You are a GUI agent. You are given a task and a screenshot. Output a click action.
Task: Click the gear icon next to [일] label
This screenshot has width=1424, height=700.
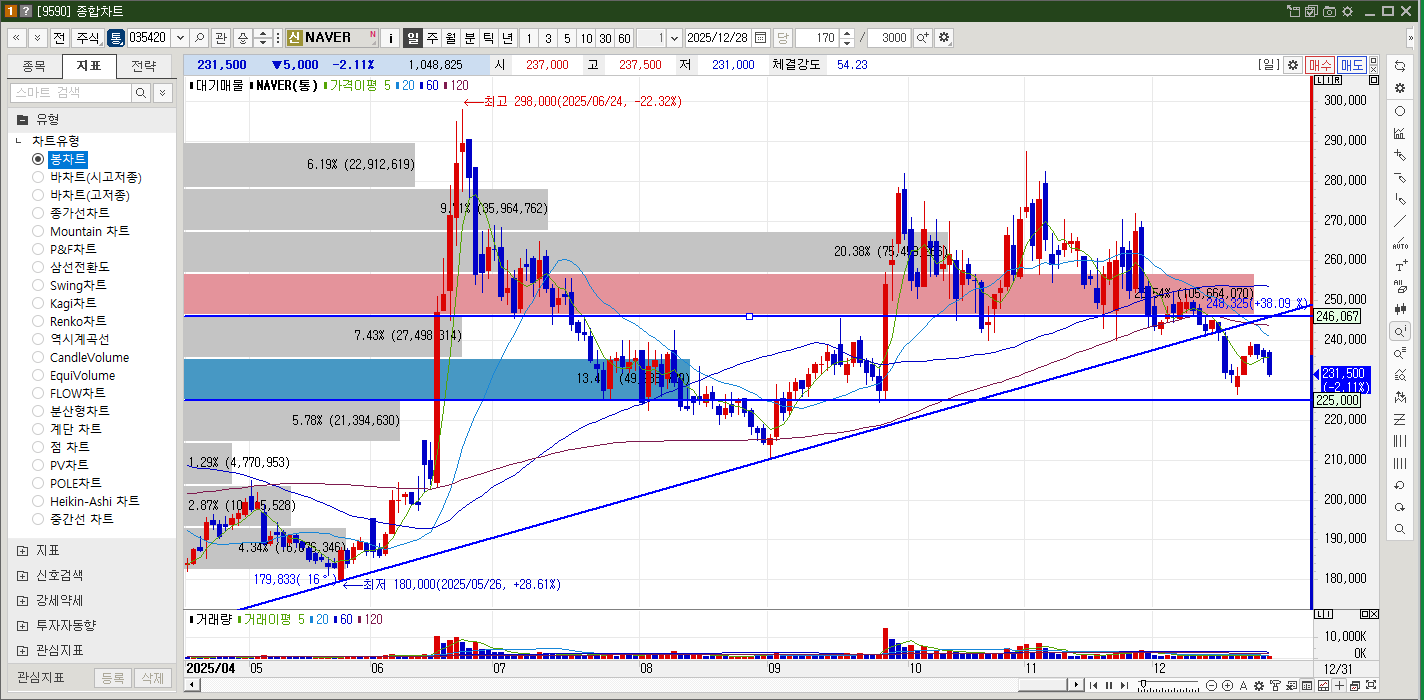1293,64
